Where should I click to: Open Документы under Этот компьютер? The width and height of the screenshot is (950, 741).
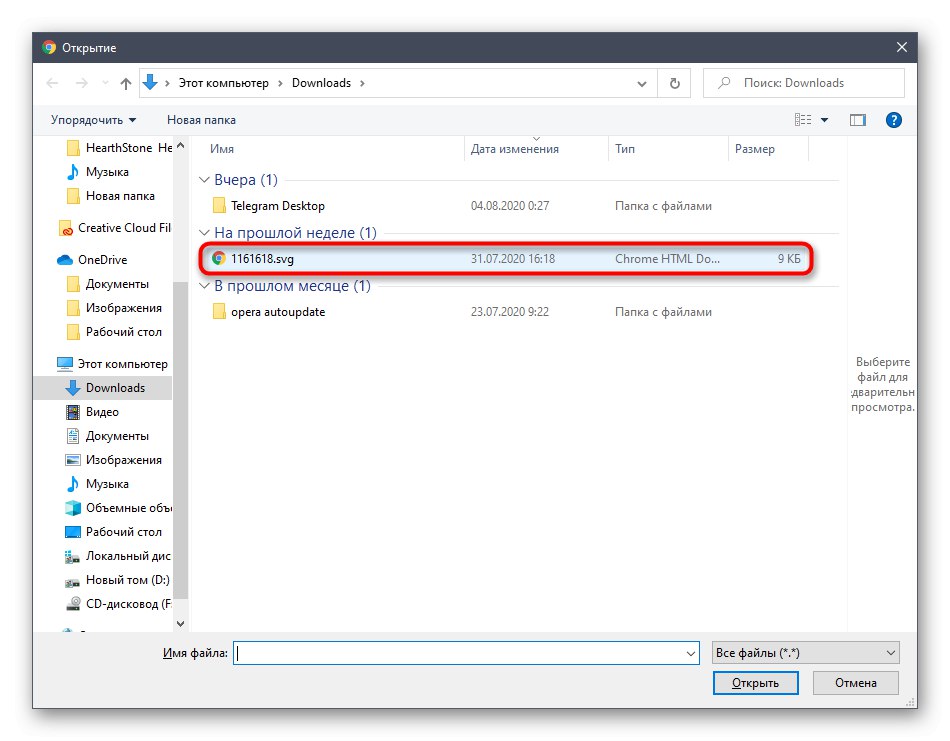pos(107,436)
